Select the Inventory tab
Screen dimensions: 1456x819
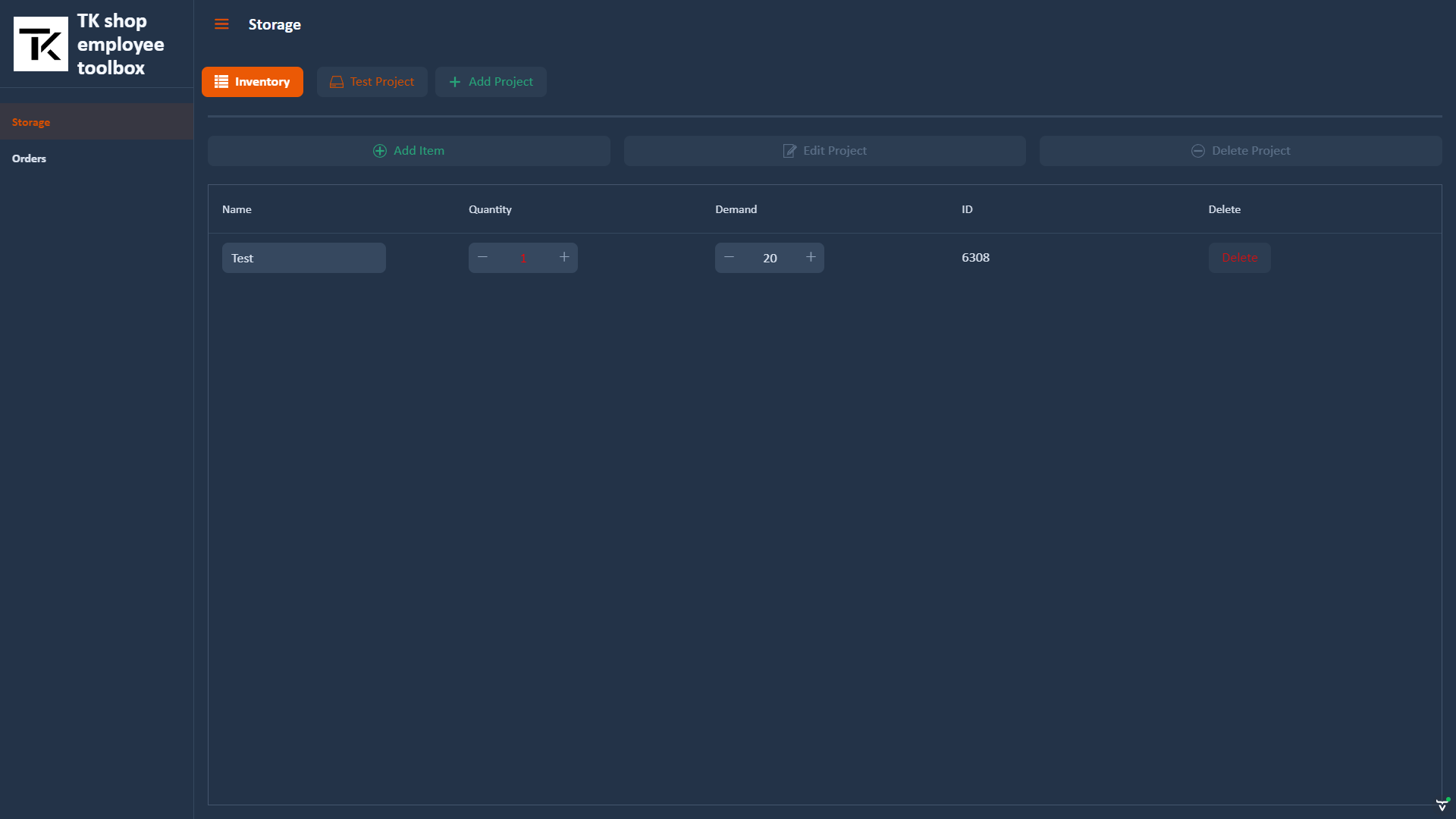pos(252,81)
